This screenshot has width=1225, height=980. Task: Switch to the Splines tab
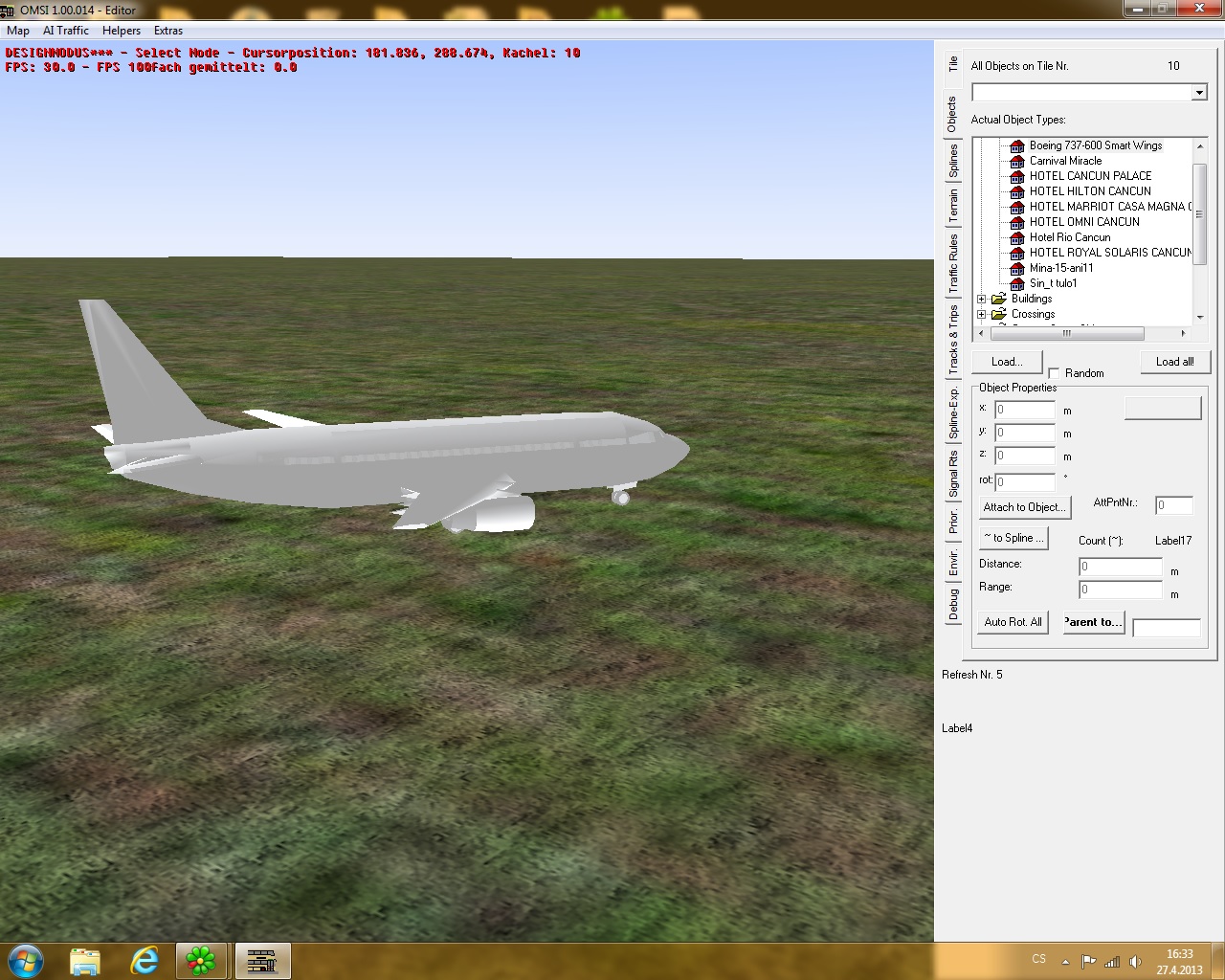click(x=953, y=161)
